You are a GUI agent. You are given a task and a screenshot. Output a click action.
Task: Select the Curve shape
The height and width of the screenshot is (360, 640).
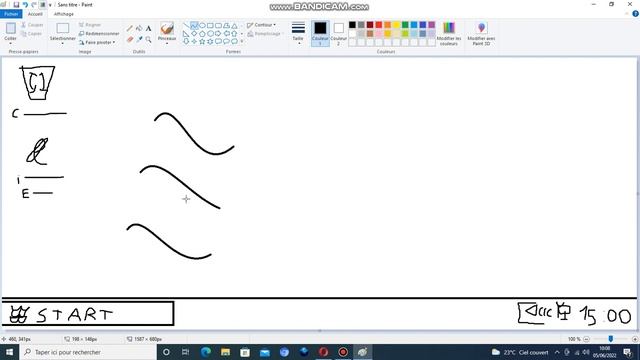(x=194, y=25)
